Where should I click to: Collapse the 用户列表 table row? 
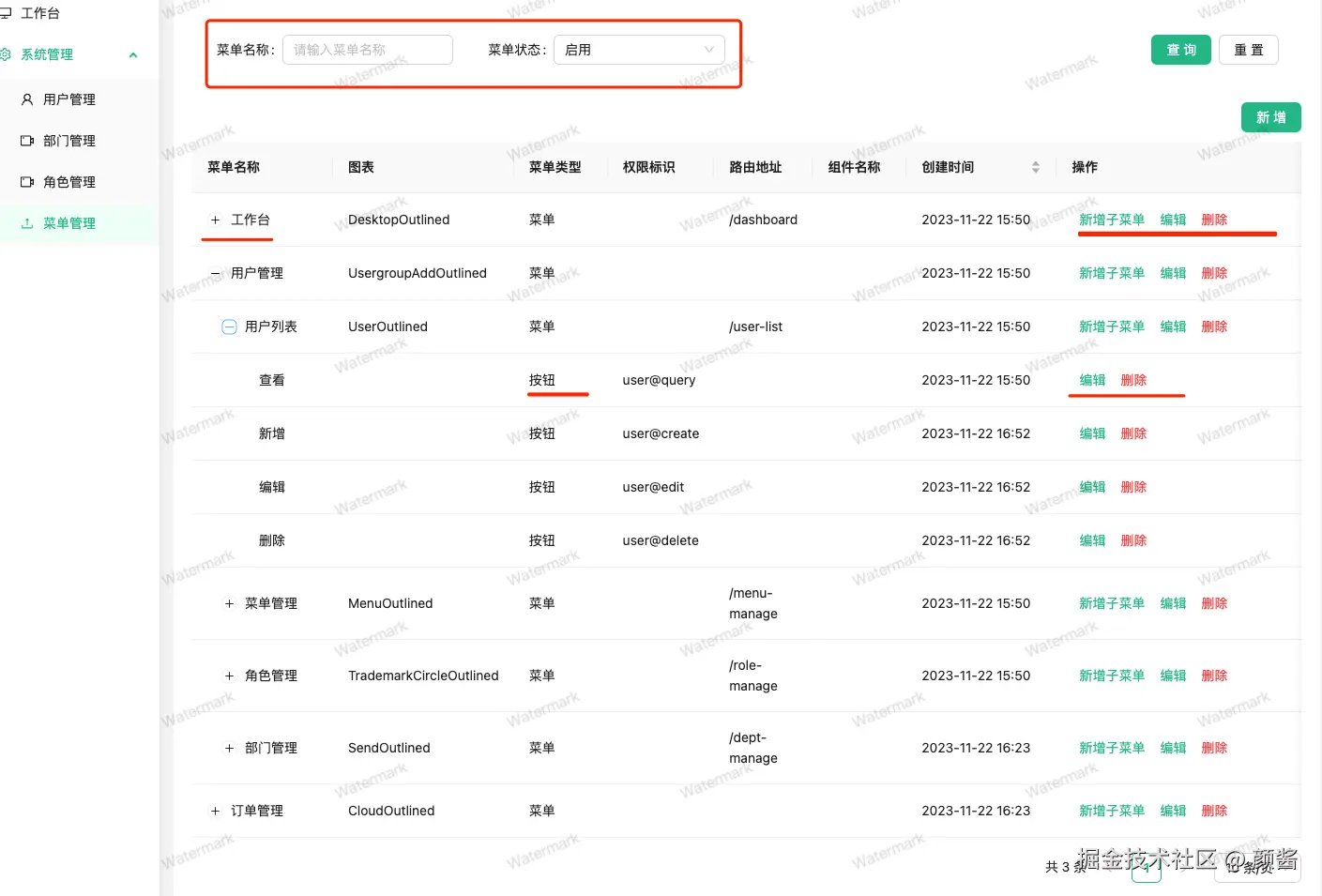point(229,327)
